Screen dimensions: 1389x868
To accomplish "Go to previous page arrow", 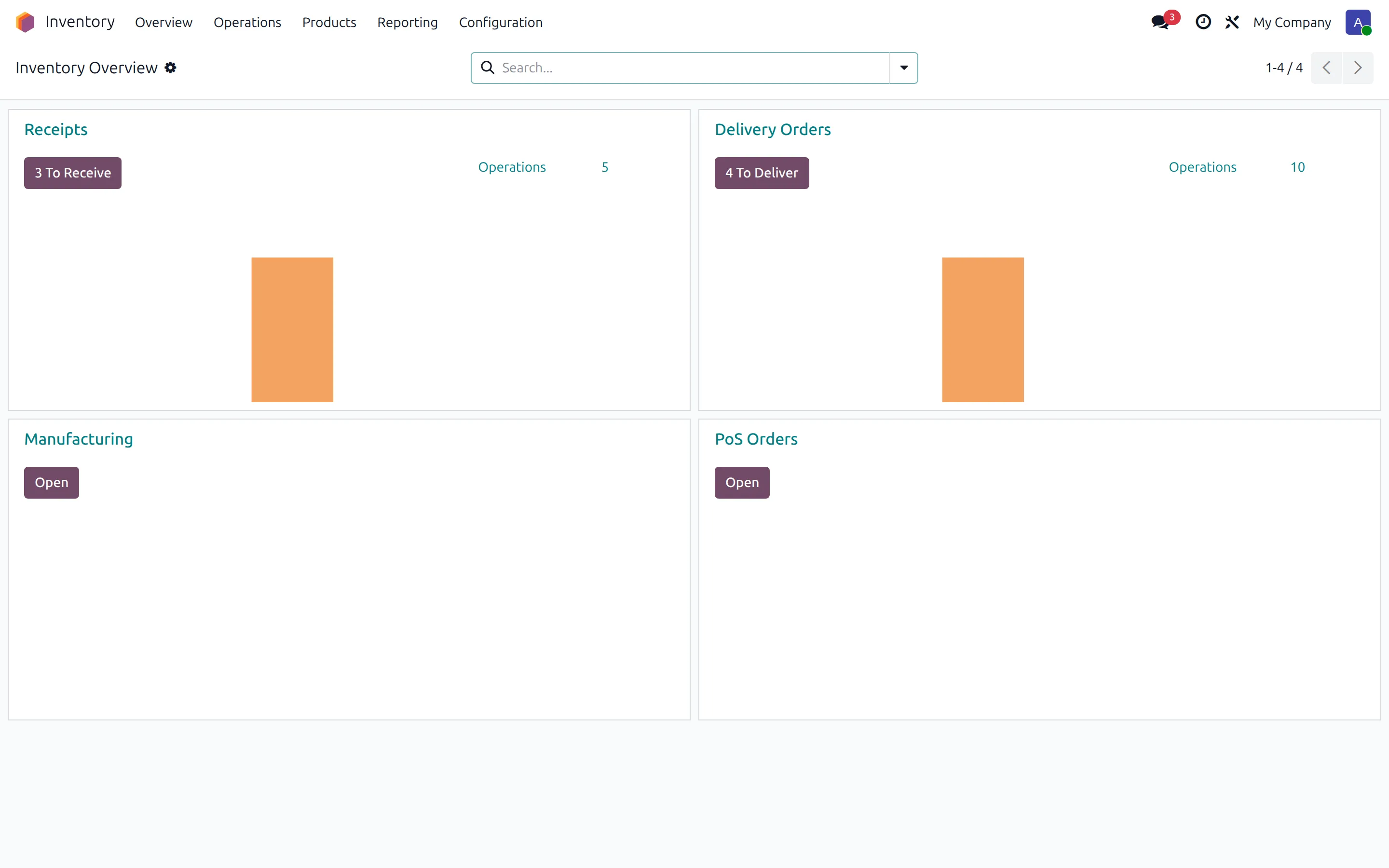I will click(1326, 68).
